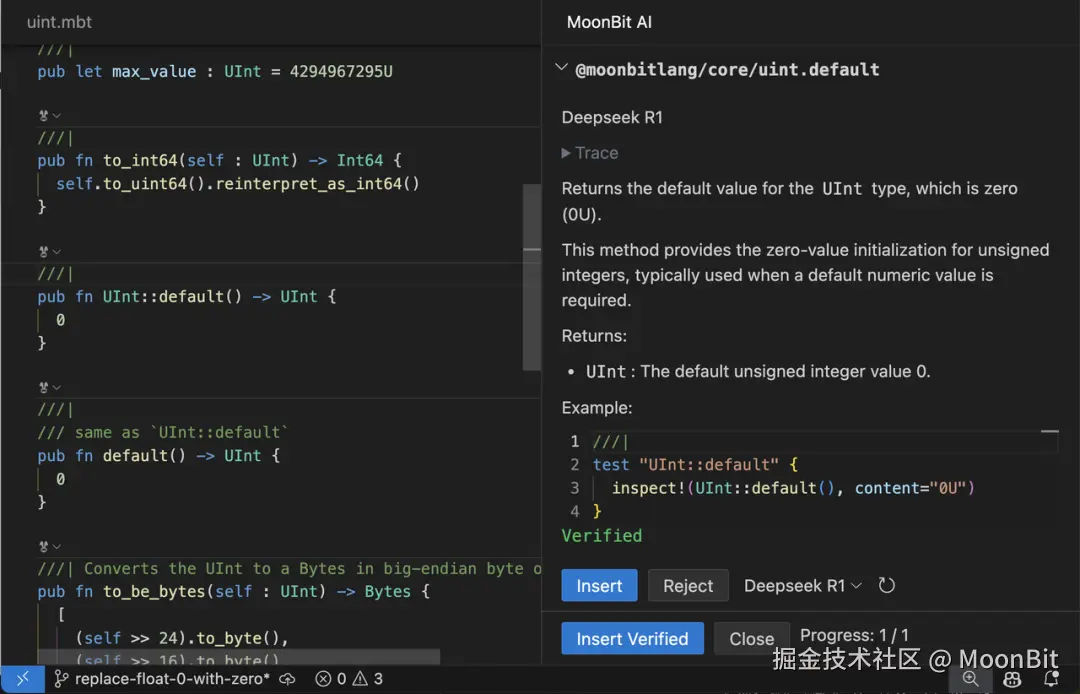Click the 'Returns:' label in documentation
This screenshot has height=694, width=1080.
[594, 336]
